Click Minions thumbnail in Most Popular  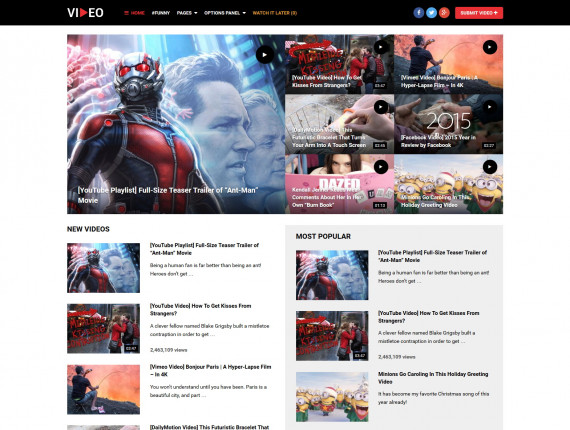[x=332, y=397]
